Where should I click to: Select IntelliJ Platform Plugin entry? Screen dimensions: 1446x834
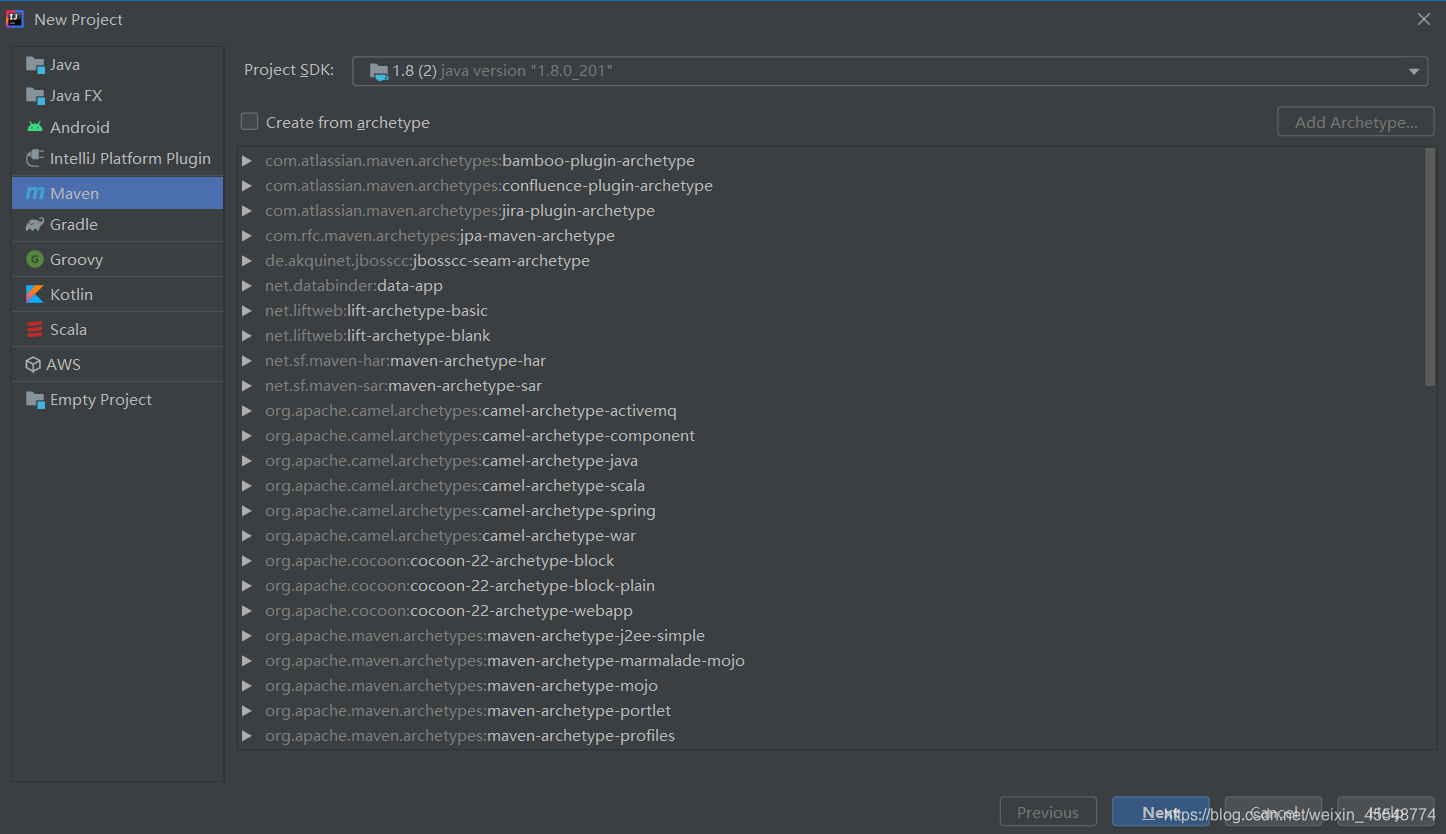(118, 158)
